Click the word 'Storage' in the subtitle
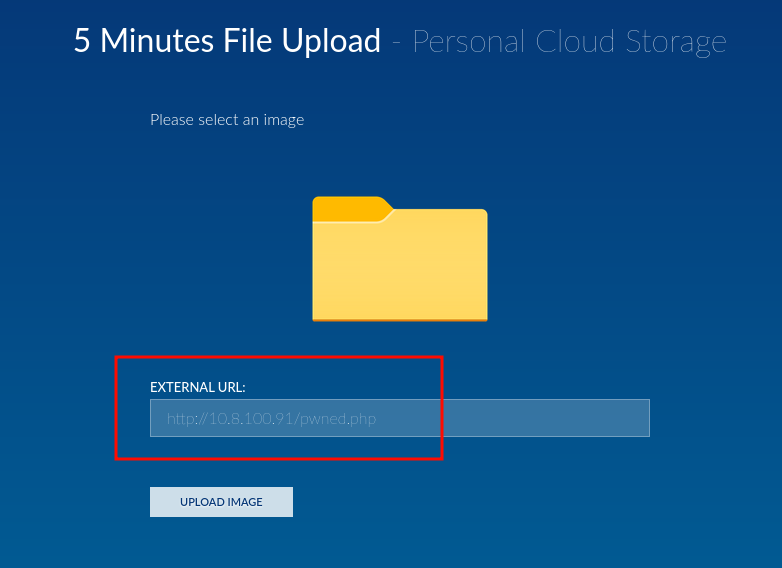 coord(676,43)
